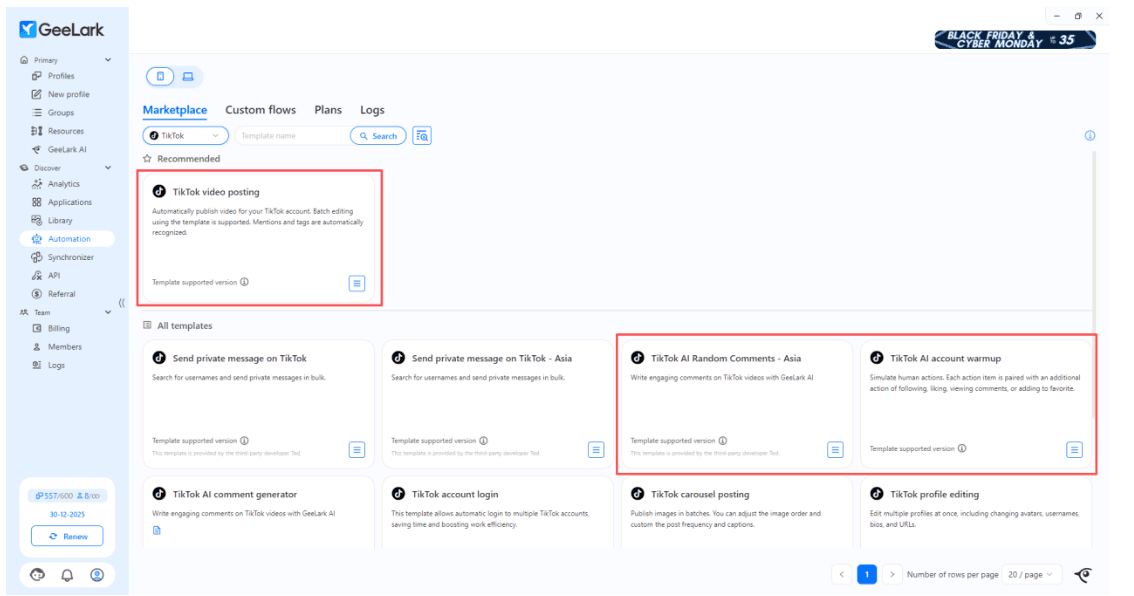Click the Search button
The image size is (1134, 596).
377,136
